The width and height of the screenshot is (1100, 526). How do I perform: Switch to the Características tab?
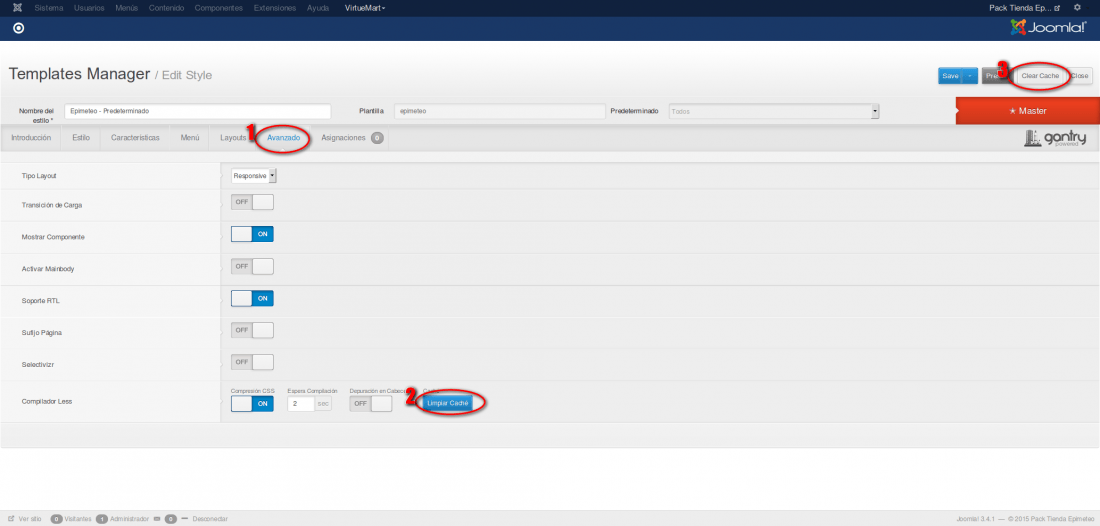point(135,138)
